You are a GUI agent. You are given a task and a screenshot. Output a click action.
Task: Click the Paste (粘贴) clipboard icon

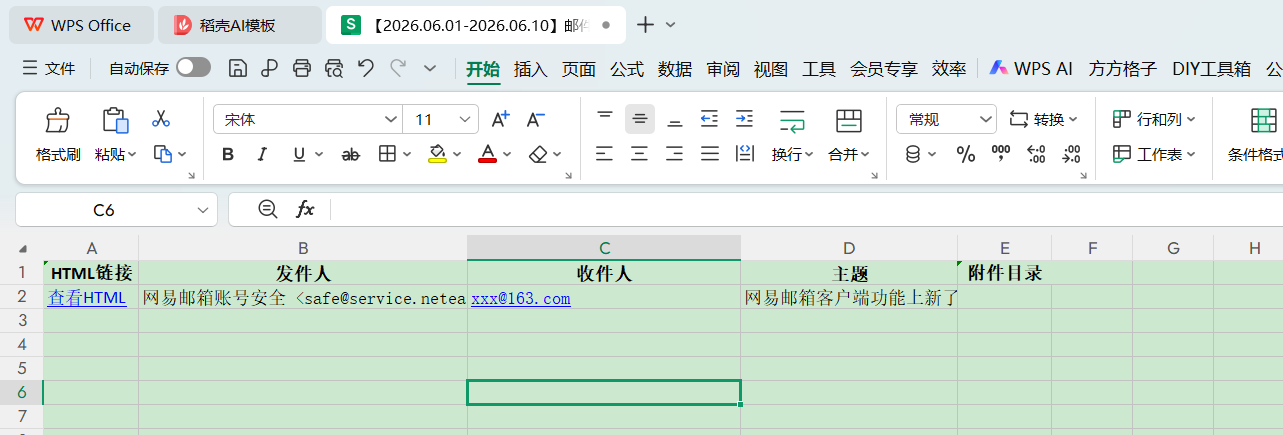(x=116, y=120)
